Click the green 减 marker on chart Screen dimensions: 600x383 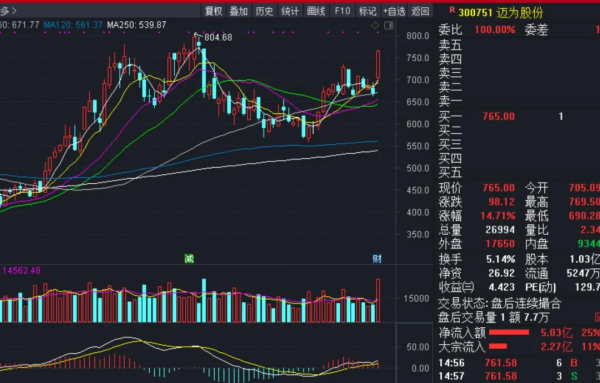pos(189,259)
